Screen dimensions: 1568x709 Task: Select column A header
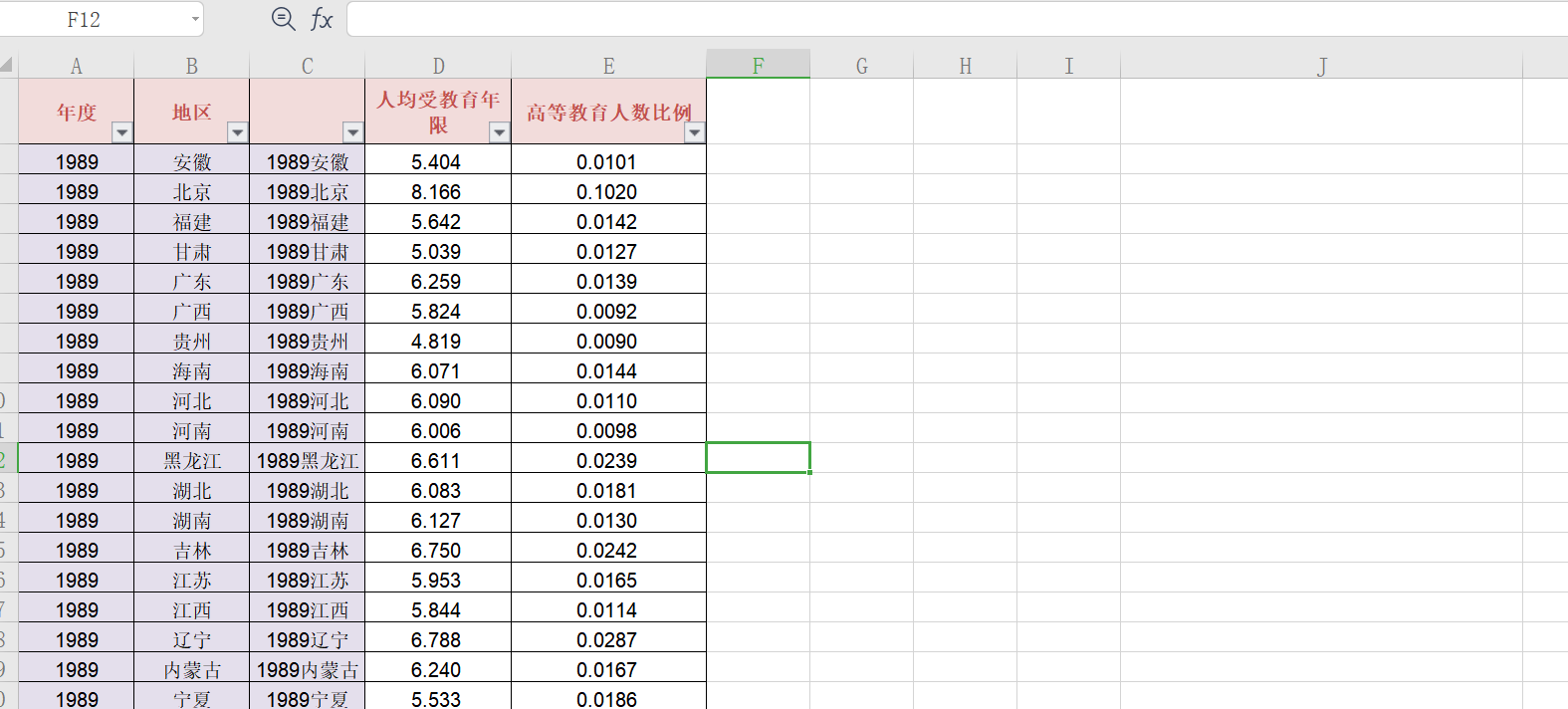click(x=77, y=66)
